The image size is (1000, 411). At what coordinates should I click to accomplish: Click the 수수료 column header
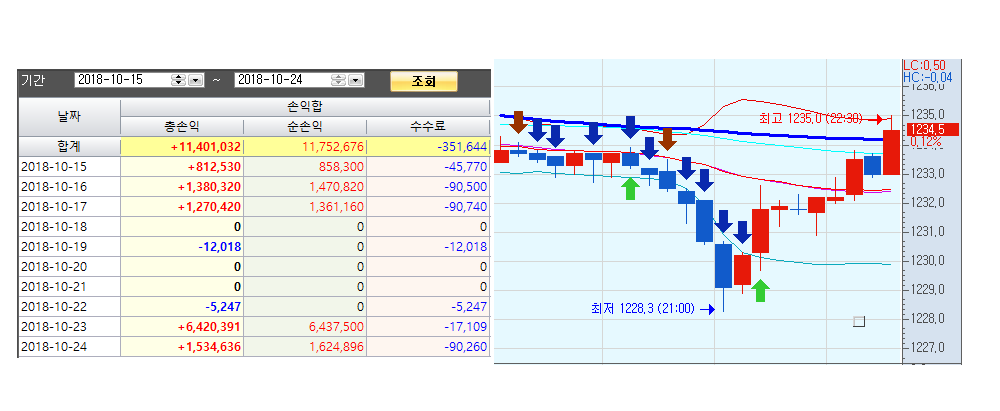pos(428,127)
